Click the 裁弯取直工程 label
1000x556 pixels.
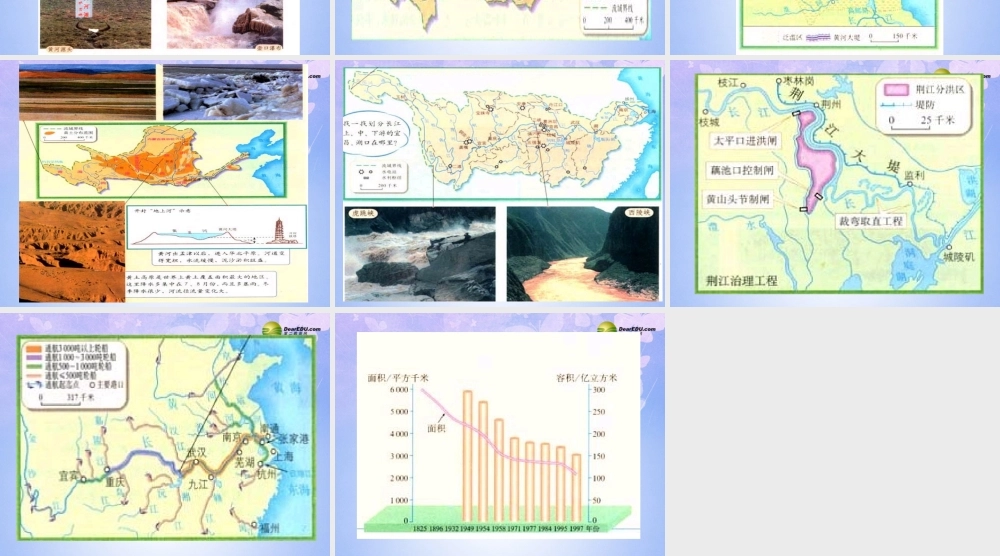[x=871, y=221]
